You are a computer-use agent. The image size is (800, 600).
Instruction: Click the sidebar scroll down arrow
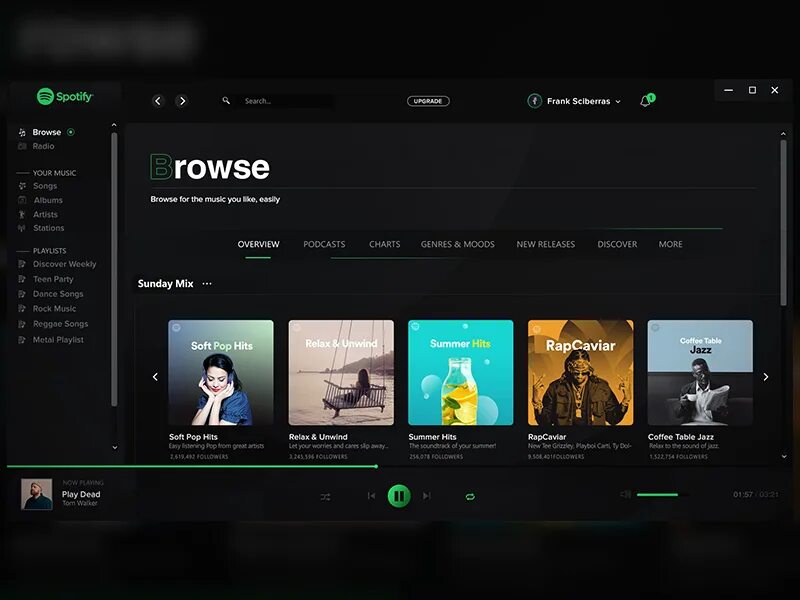(115, 447)
